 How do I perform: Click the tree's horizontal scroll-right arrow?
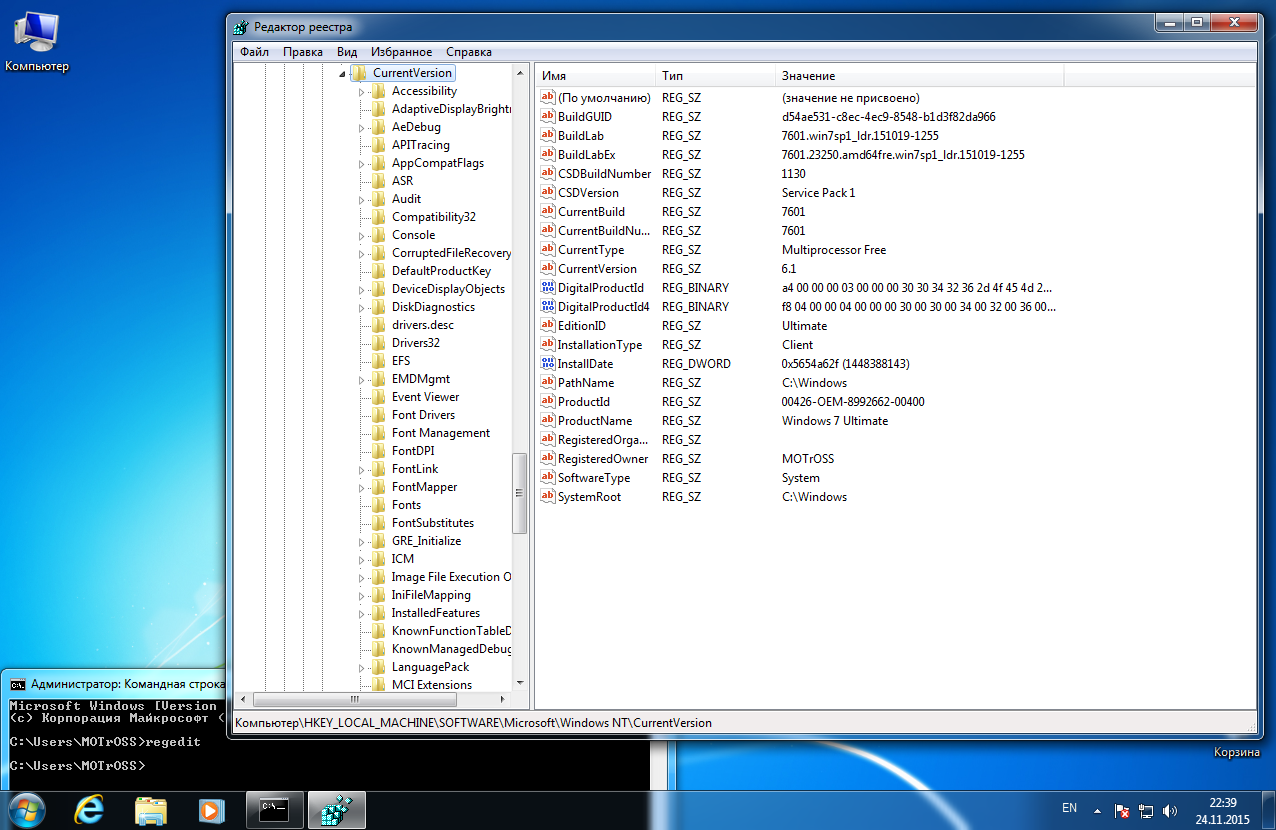pyautogui.click(x=503, y=700)
